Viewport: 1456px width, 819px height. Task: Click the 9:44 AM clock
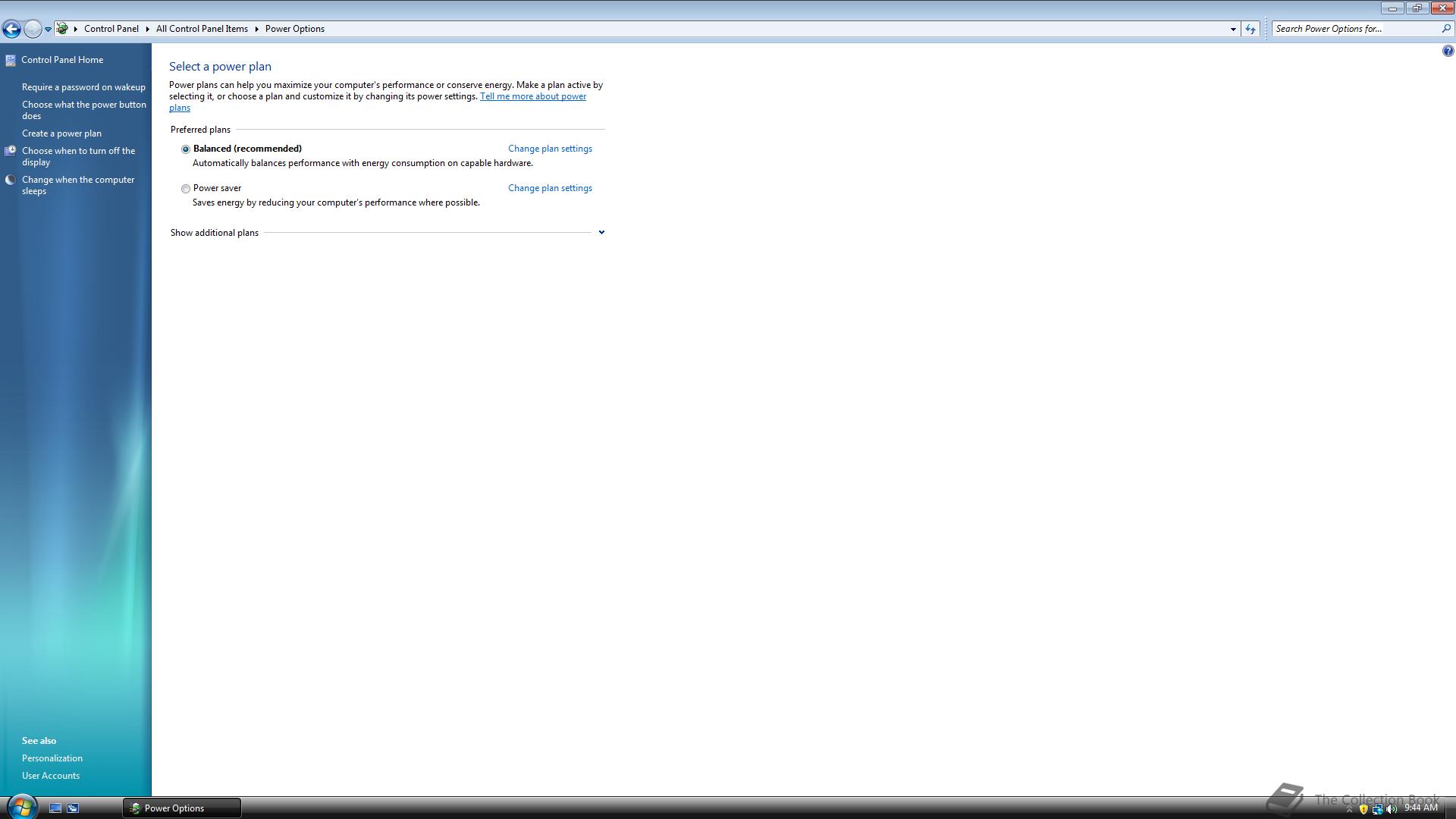(x=1420, y=808)
